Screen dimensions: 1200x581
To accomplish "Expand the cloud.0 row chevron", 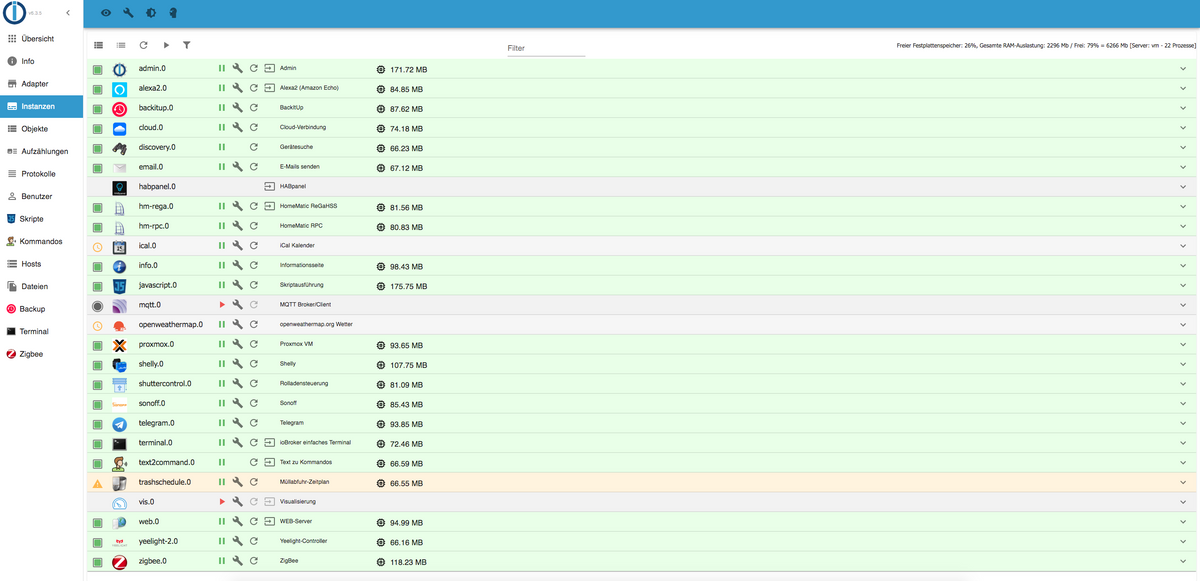I will tap(1182, 127).
